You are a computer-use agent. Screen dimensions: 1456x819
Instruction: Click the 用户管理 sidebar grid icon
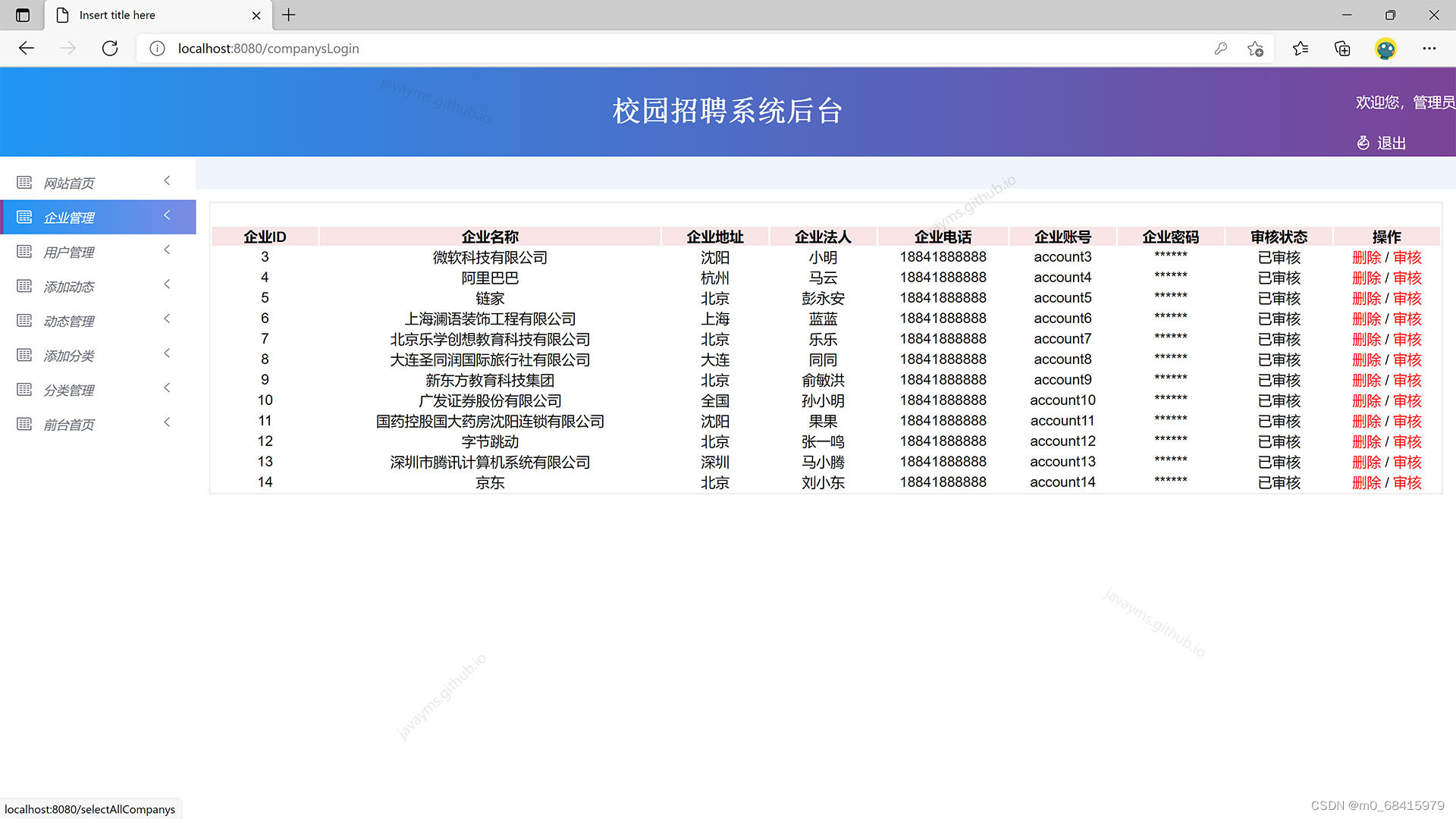pyautogui.click(x=24, y=251)
